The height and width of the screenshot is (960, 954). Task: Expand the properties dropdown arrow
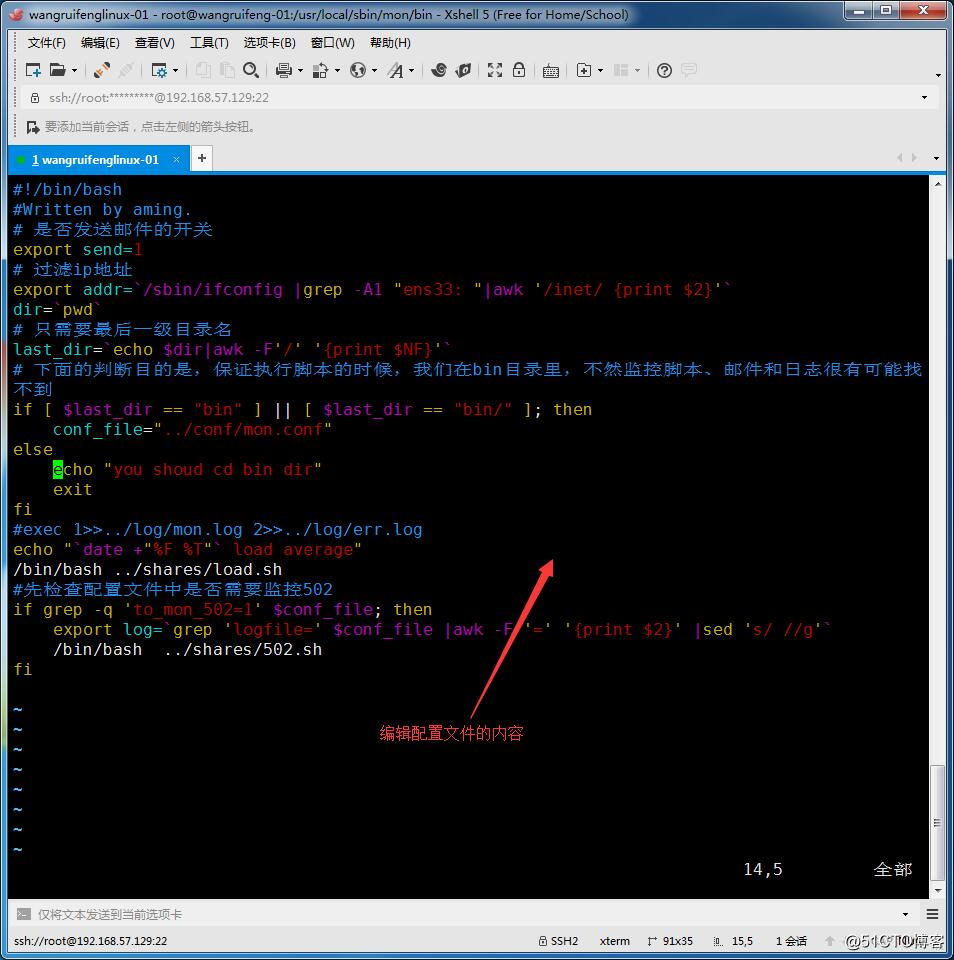176,71
